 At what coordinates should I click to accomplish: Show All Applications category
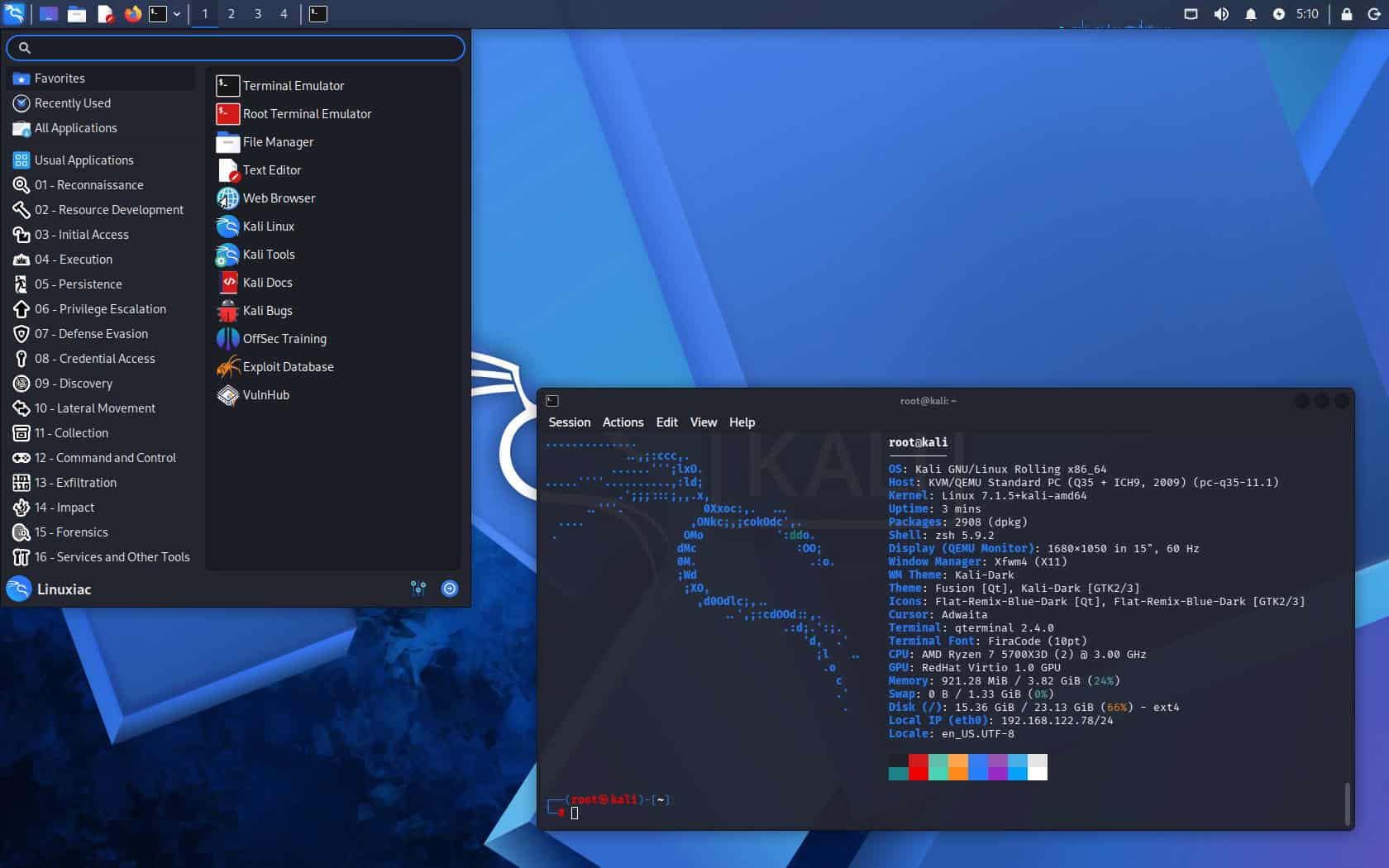coord(101,127)
